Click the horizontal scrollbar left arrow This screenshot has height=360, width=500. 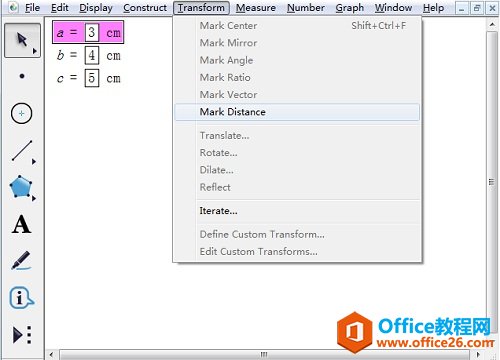[x=51, y=355]
